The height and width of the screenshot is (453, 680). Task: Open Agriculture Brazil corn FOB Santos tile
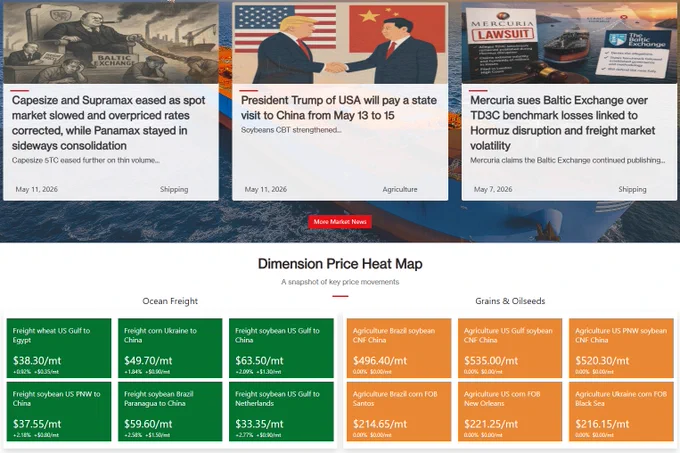coord(399,411)
